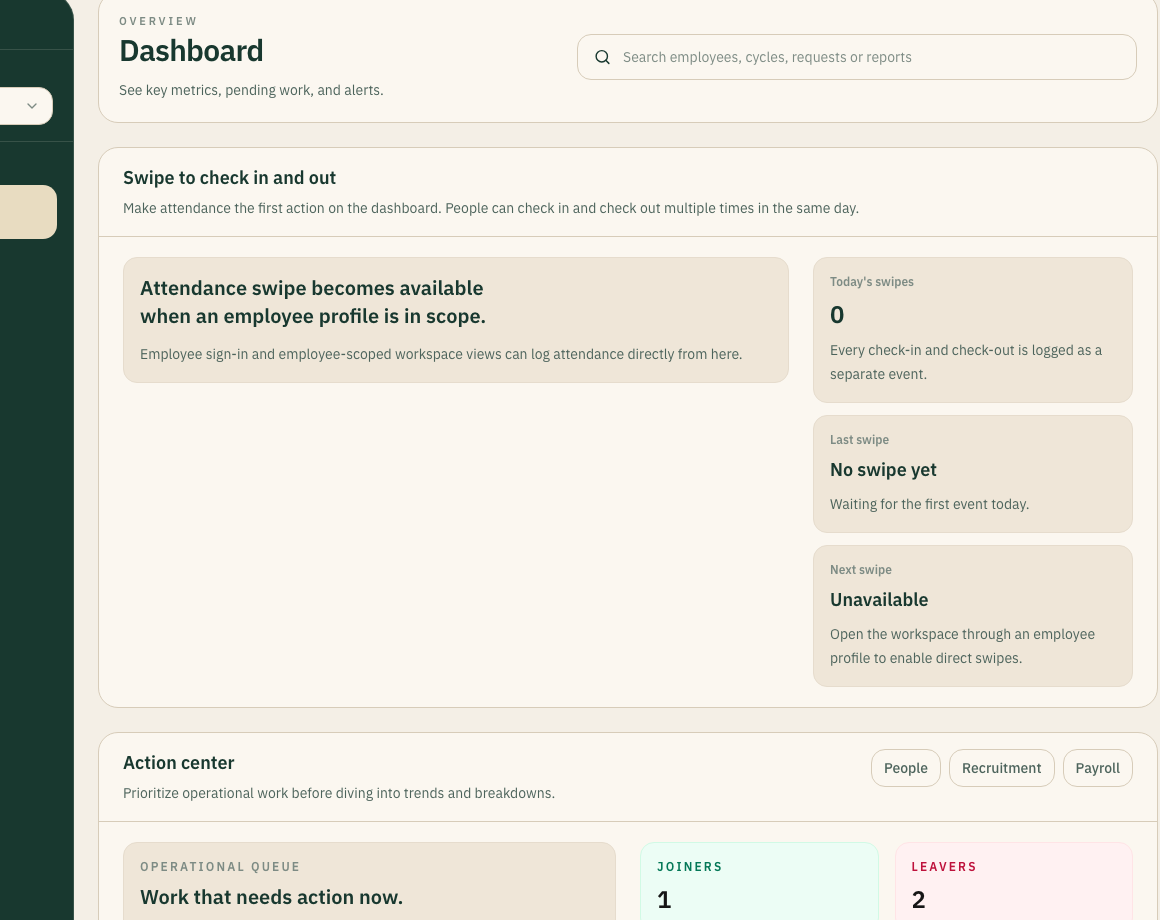Click the Action center heading
Viewport: 1160px width, 920px height.
179,762
